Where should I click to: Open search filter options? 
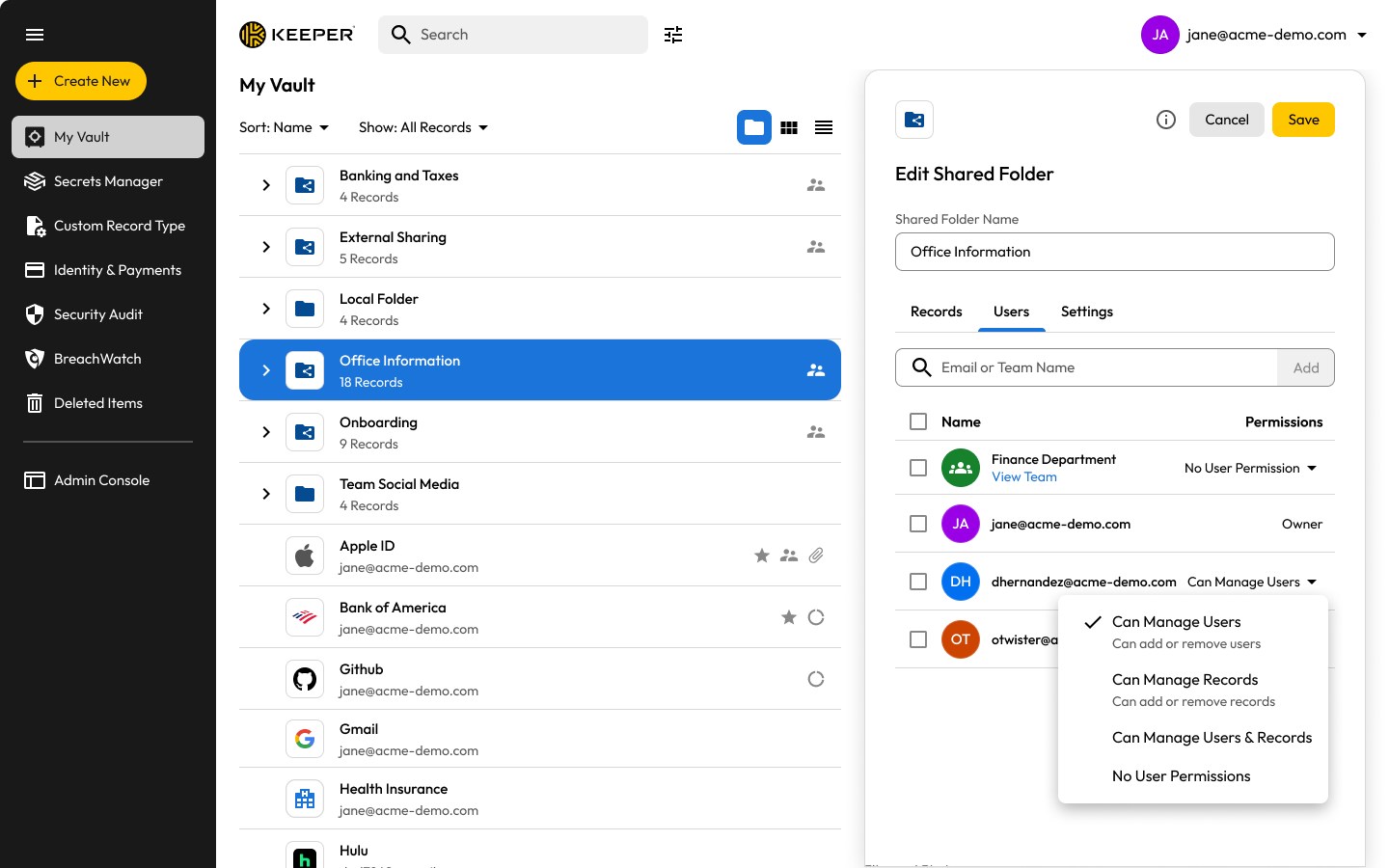point(672,34)
